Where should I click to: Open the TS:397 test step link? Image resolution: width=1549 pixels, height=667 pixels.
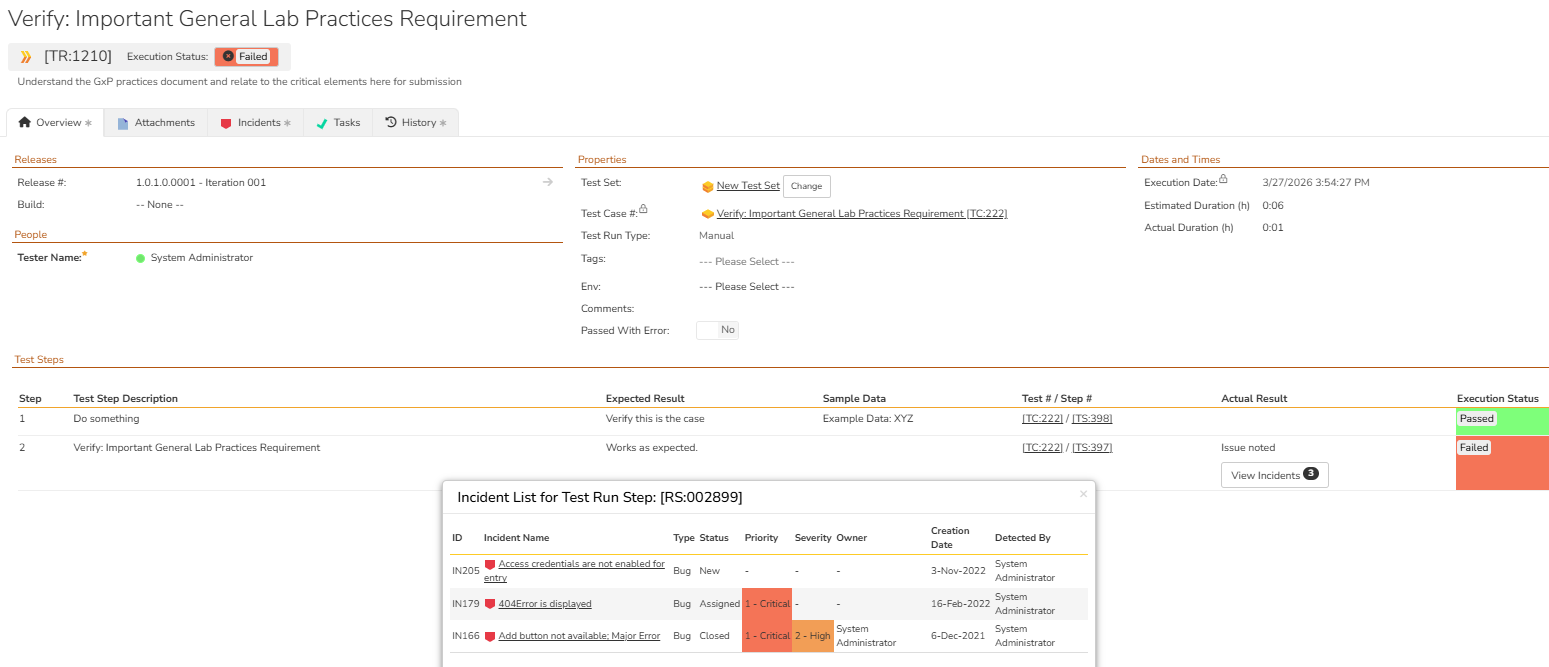tap(1092, 448)
